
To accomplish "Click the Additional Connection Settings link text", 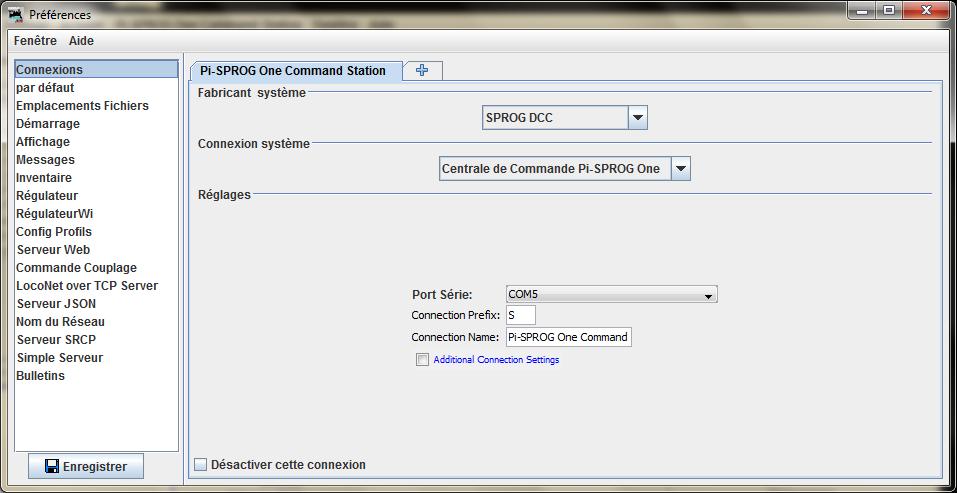I will click(496, 360).
